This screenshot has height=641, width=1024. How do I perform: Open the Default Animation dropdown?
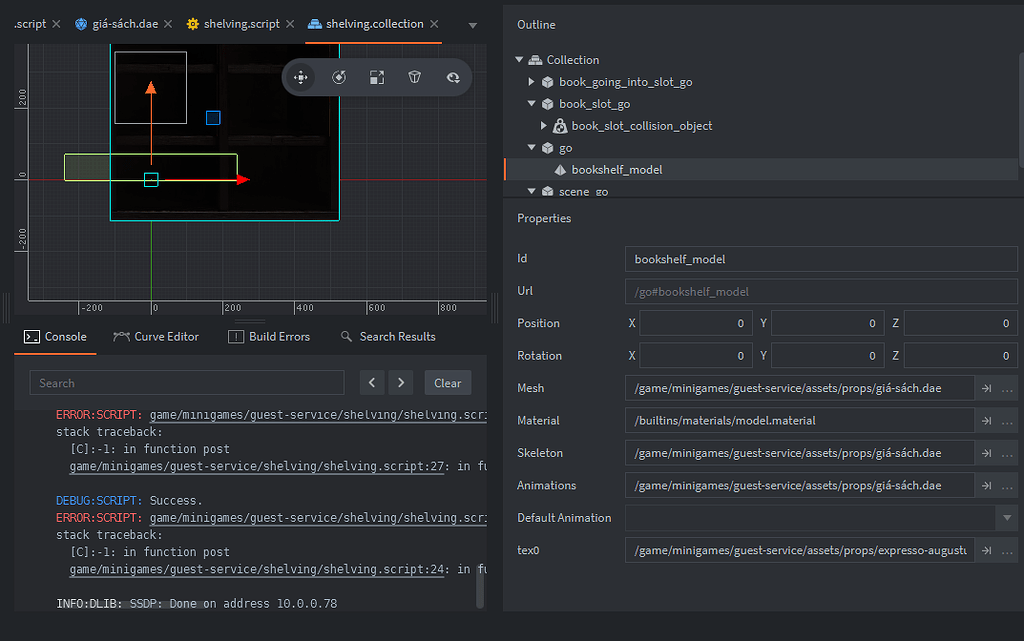(x=1006, y=517)
